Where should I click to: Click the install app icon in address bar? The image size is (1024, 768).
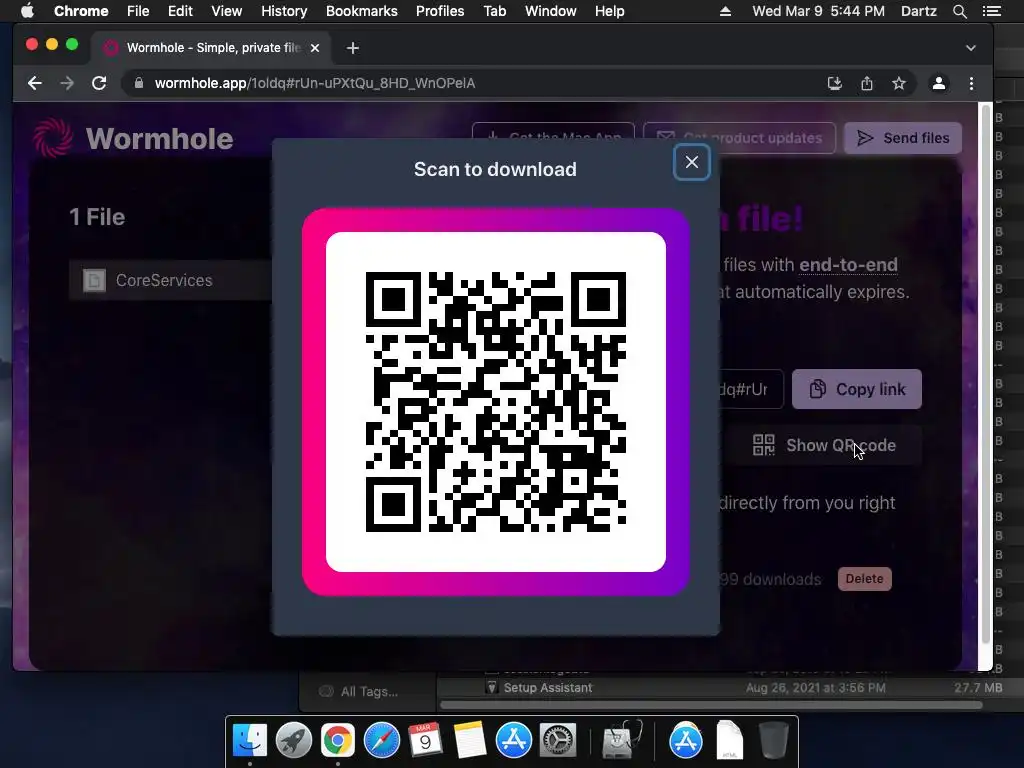point(835,83)
